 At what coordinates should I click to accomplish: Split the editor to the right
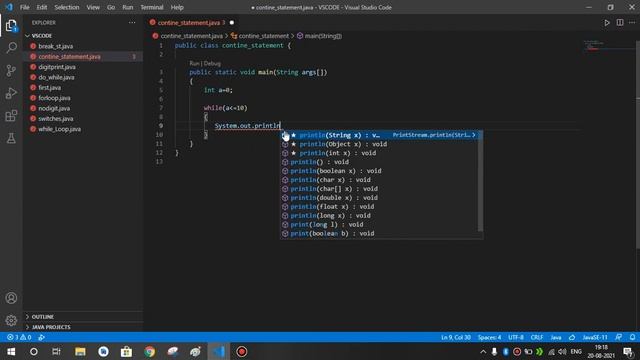tap(620, 23)
